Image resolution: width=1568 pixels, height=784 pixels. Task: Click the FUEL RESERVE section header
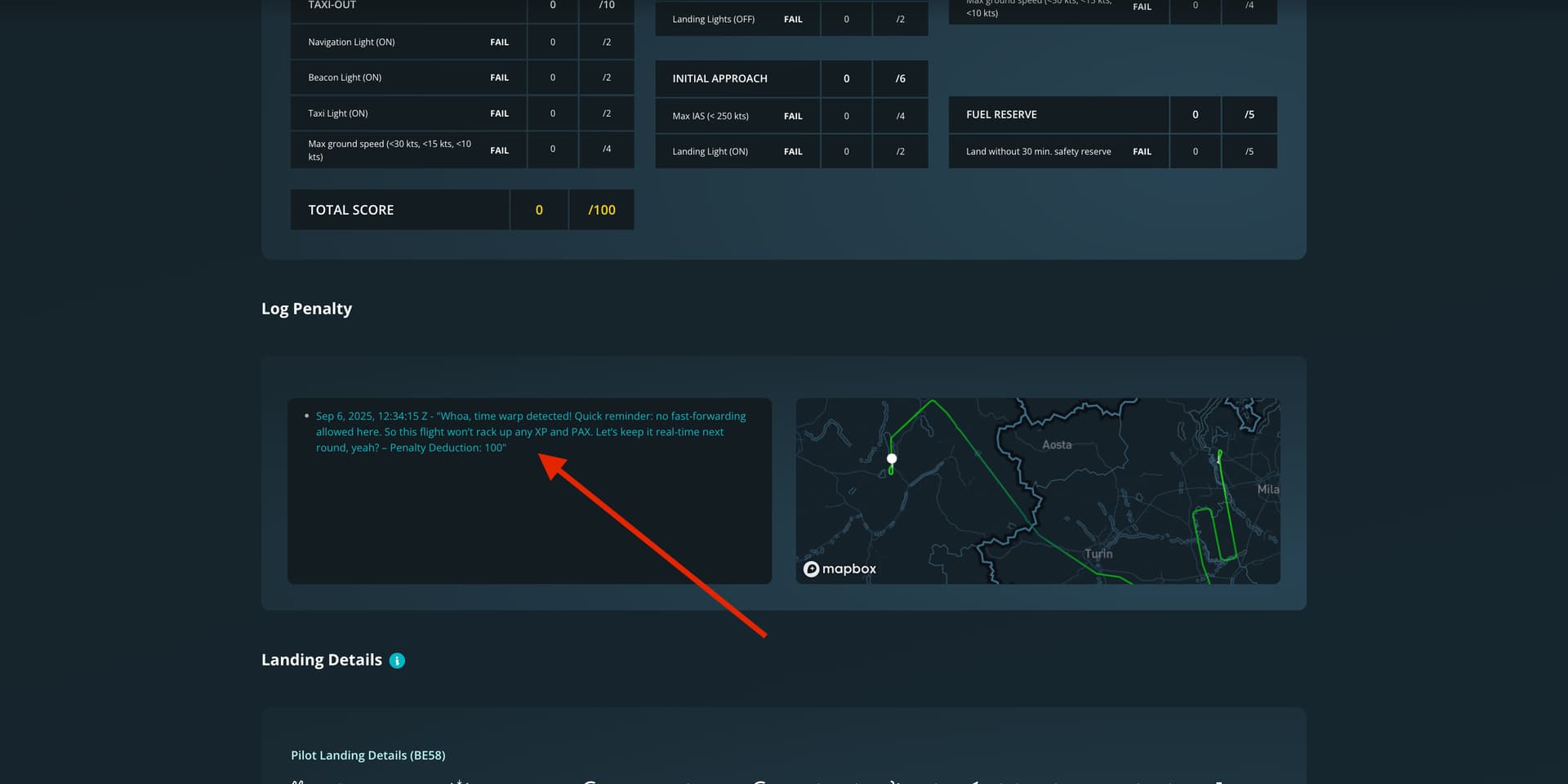[x=1001, y=114]
